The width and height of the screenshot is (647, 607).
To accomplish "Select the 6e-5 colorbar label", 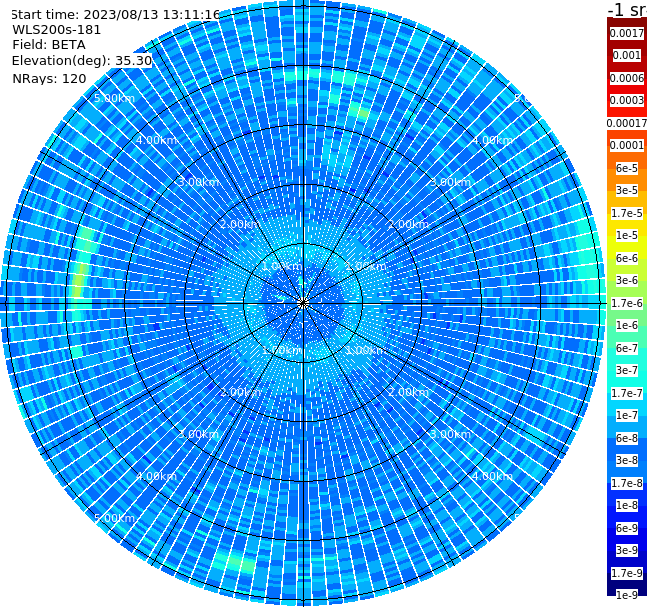I will pyautogui.click(x=627, y=168).
